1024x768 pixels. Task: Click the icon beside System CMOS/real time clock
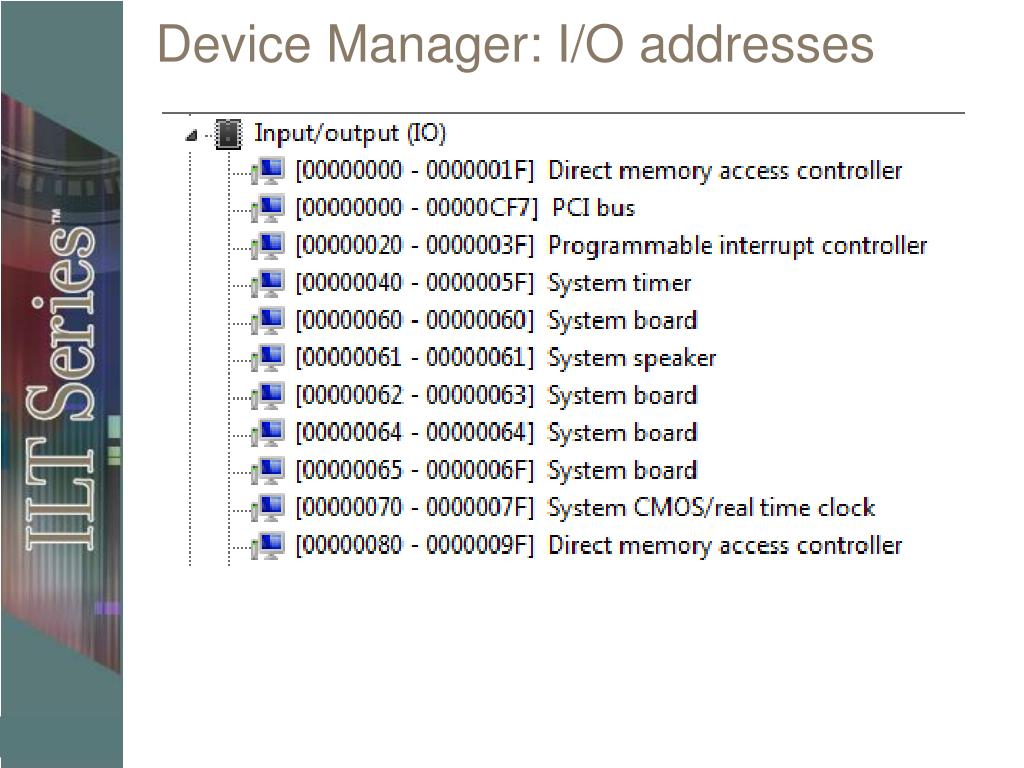pyautogui.click(x=267, y=509)
